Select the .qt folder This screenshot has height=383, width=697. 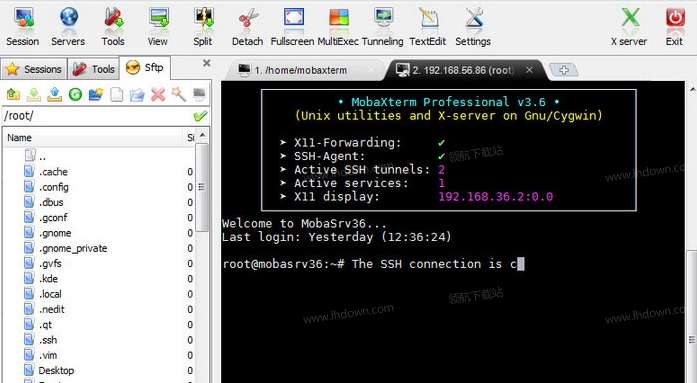38,325
